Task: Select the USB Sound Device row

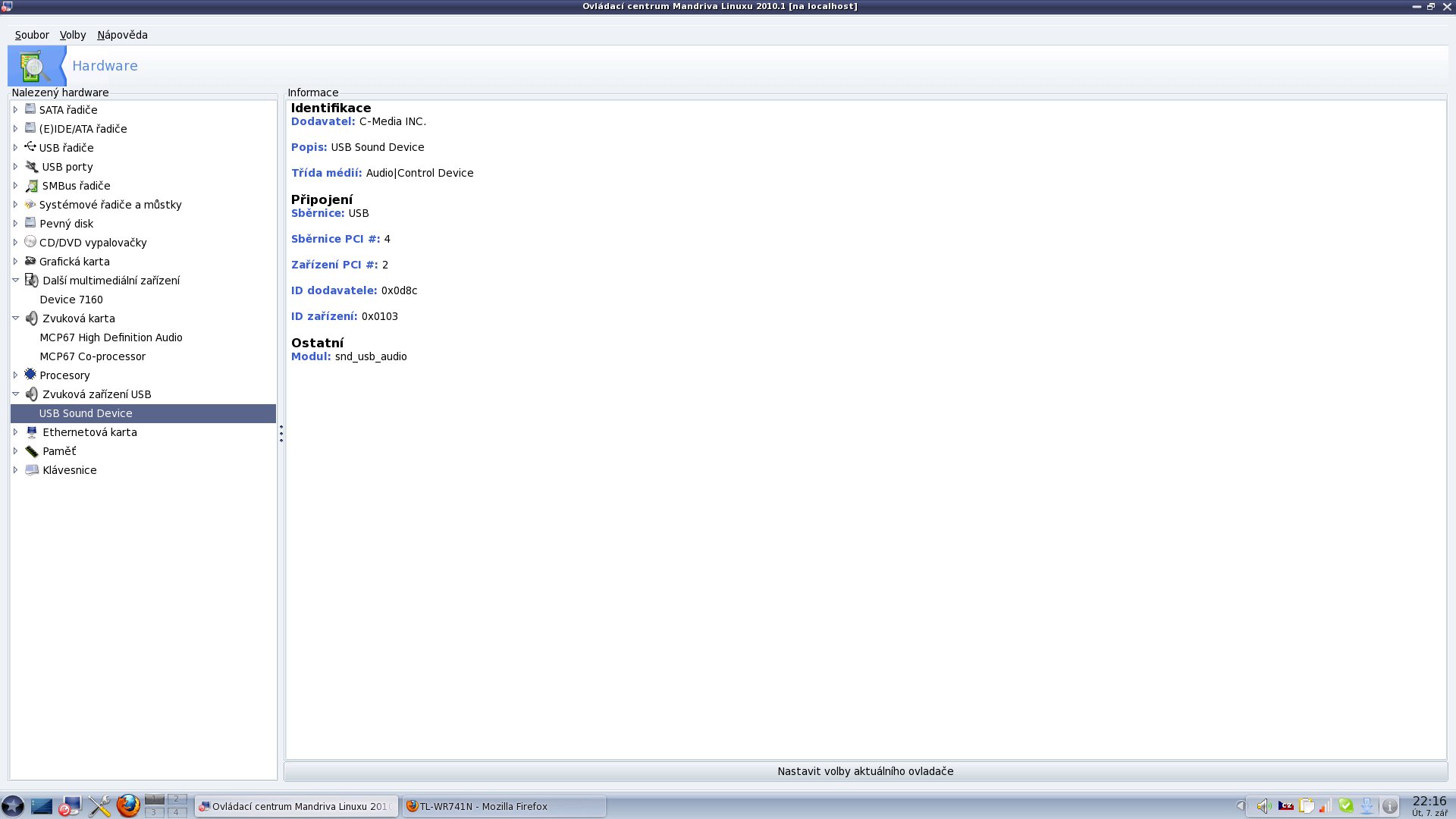Action: (143, 413)
